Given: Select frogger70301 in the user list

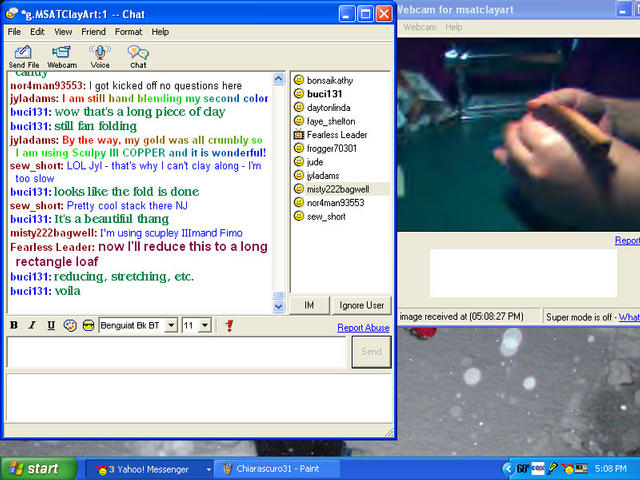Looking at the screenshot, I should 331,148.
